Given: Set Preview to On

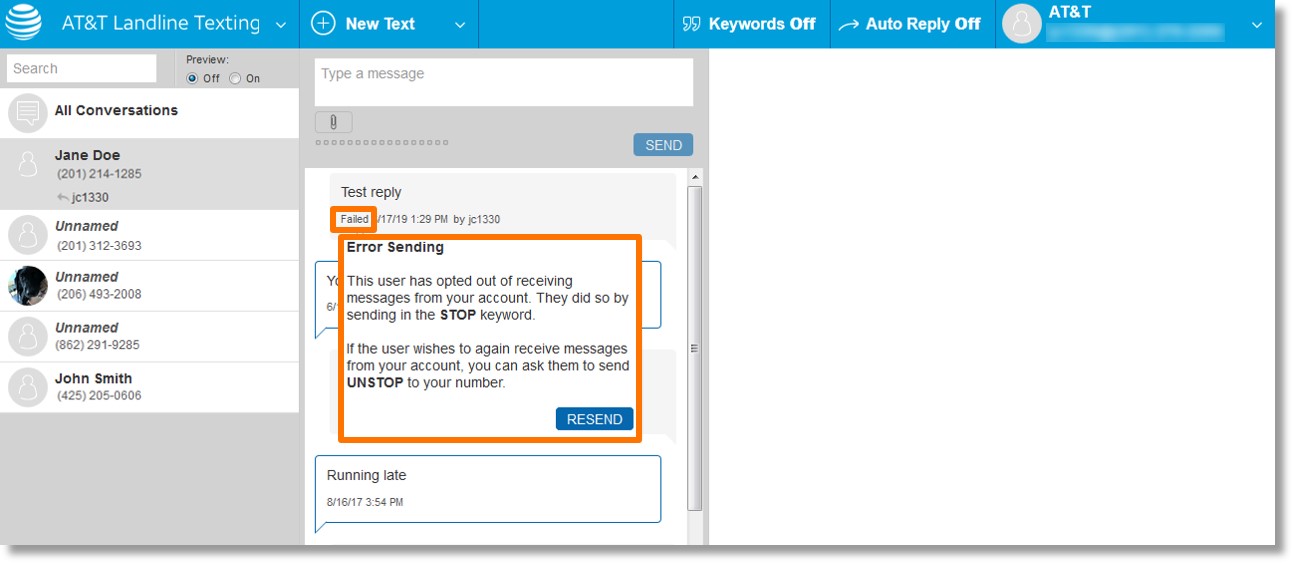Looking at the screenshot, I should (x=235, y=78).
